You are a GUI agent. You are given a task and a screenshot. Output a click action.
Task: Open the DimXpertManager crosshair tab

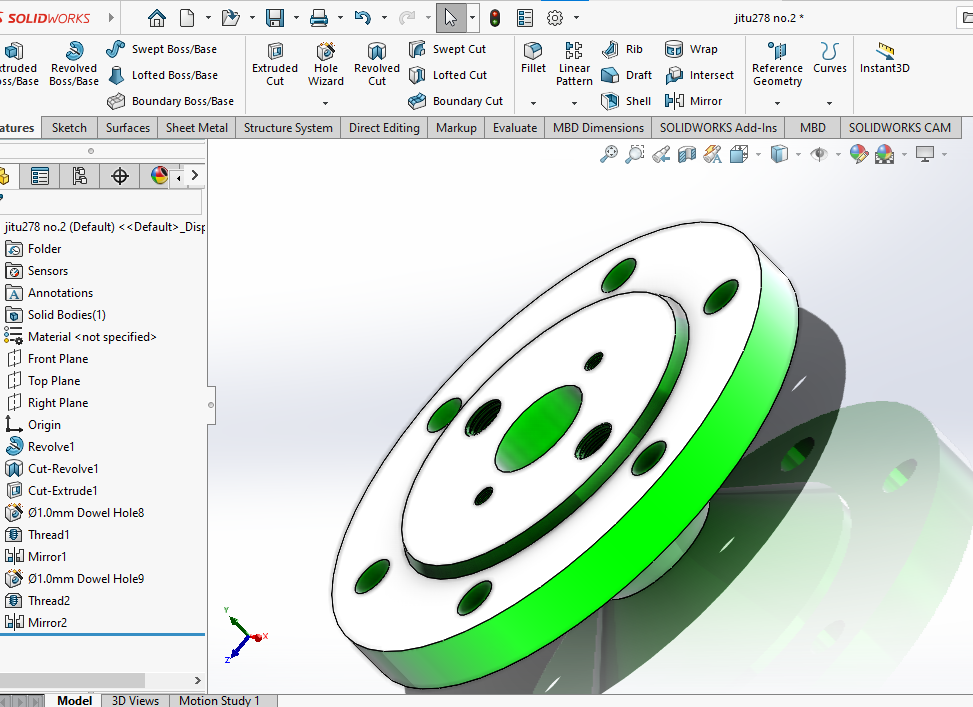pyautogui.click(x=120, y=176)
